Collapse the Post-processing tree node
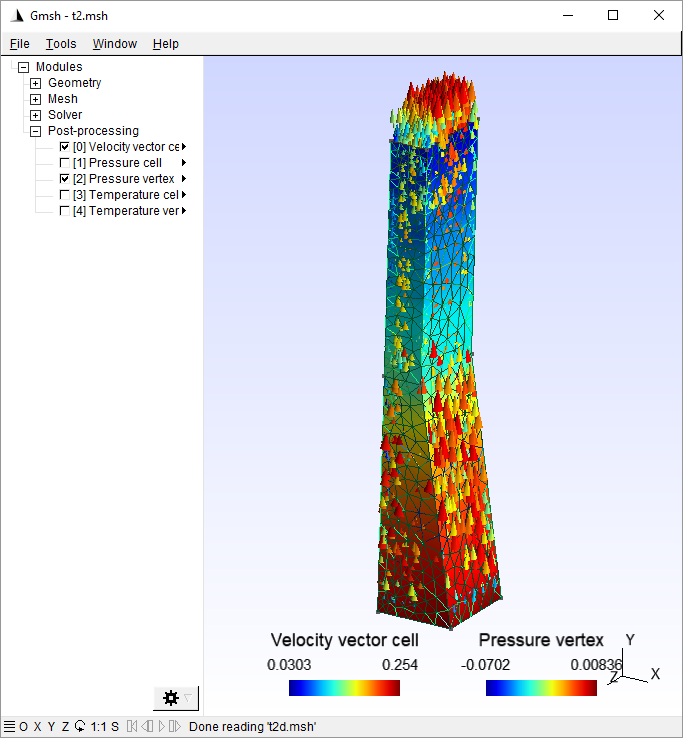This screenshot has width=683, height=738. point(36,131)
